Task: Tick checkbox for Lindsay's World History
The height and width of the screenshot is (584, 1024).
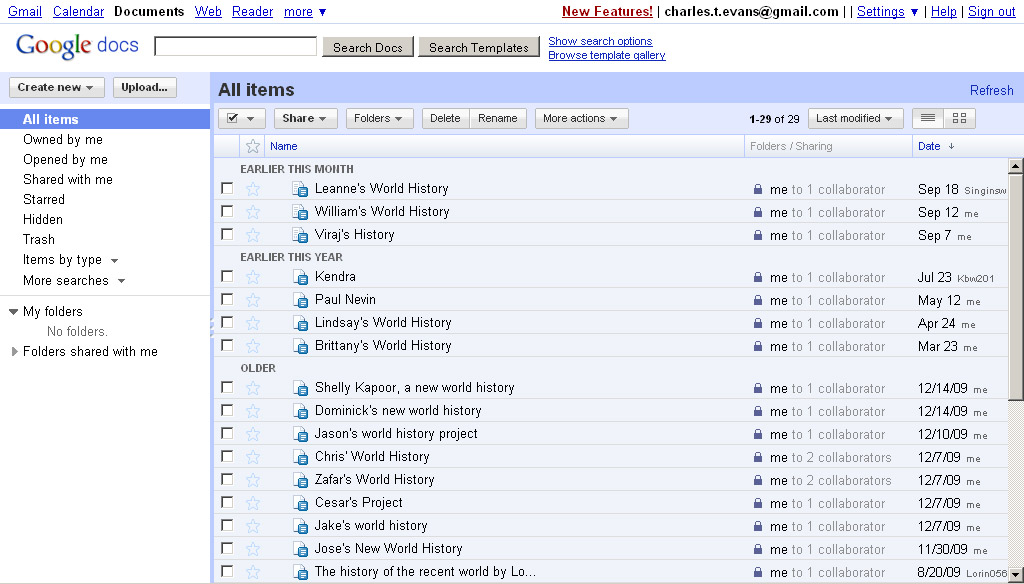Action: [x=227, y=322]
